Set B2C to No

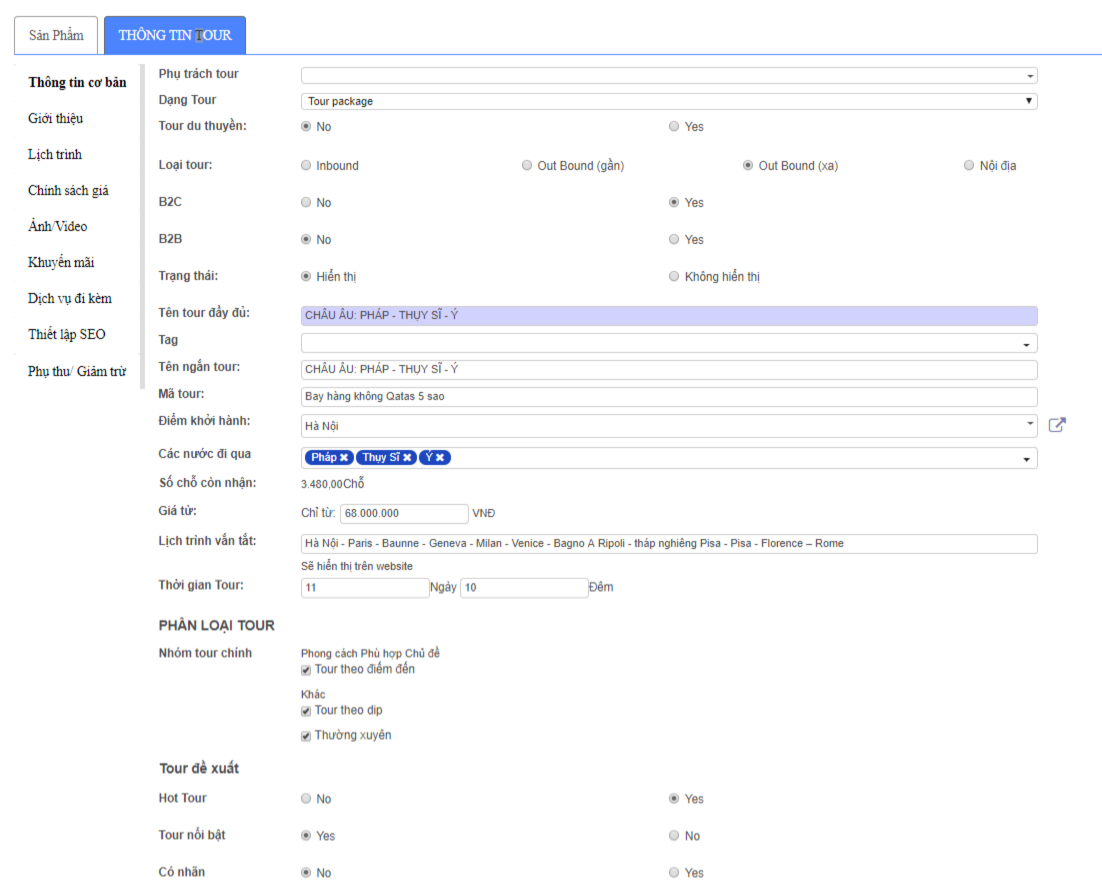(306, 202)
